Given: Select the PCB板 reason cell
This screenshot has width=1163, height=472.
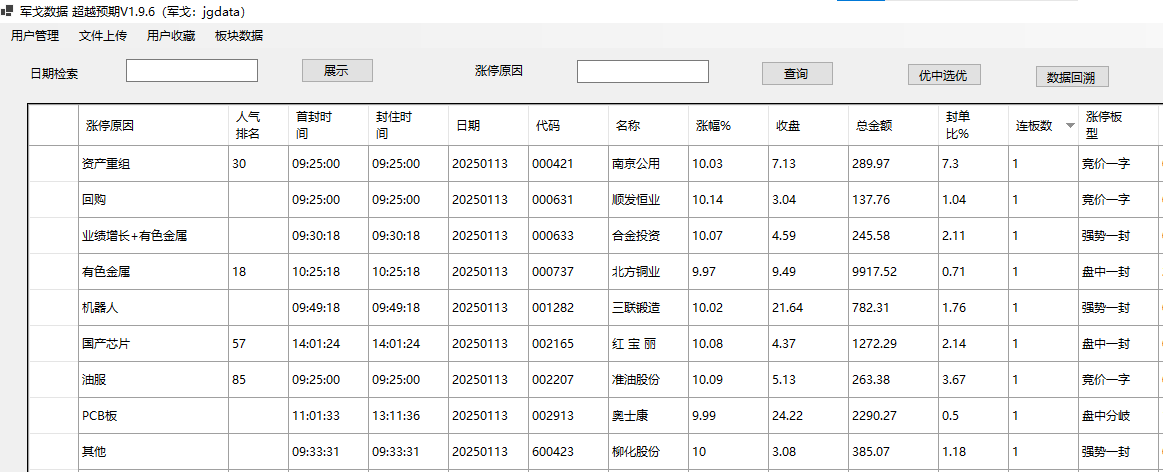Looking at the screenshot, I should [x=154, y=416].
